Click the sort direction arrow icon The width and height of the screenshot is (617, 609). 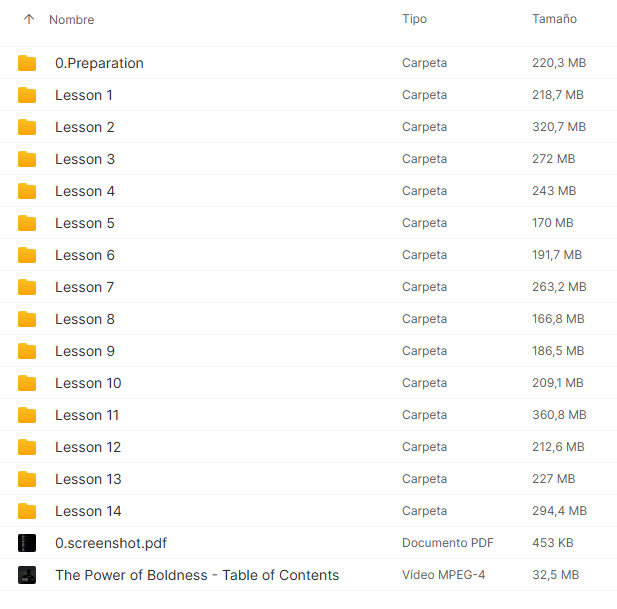tap(28, 19)
